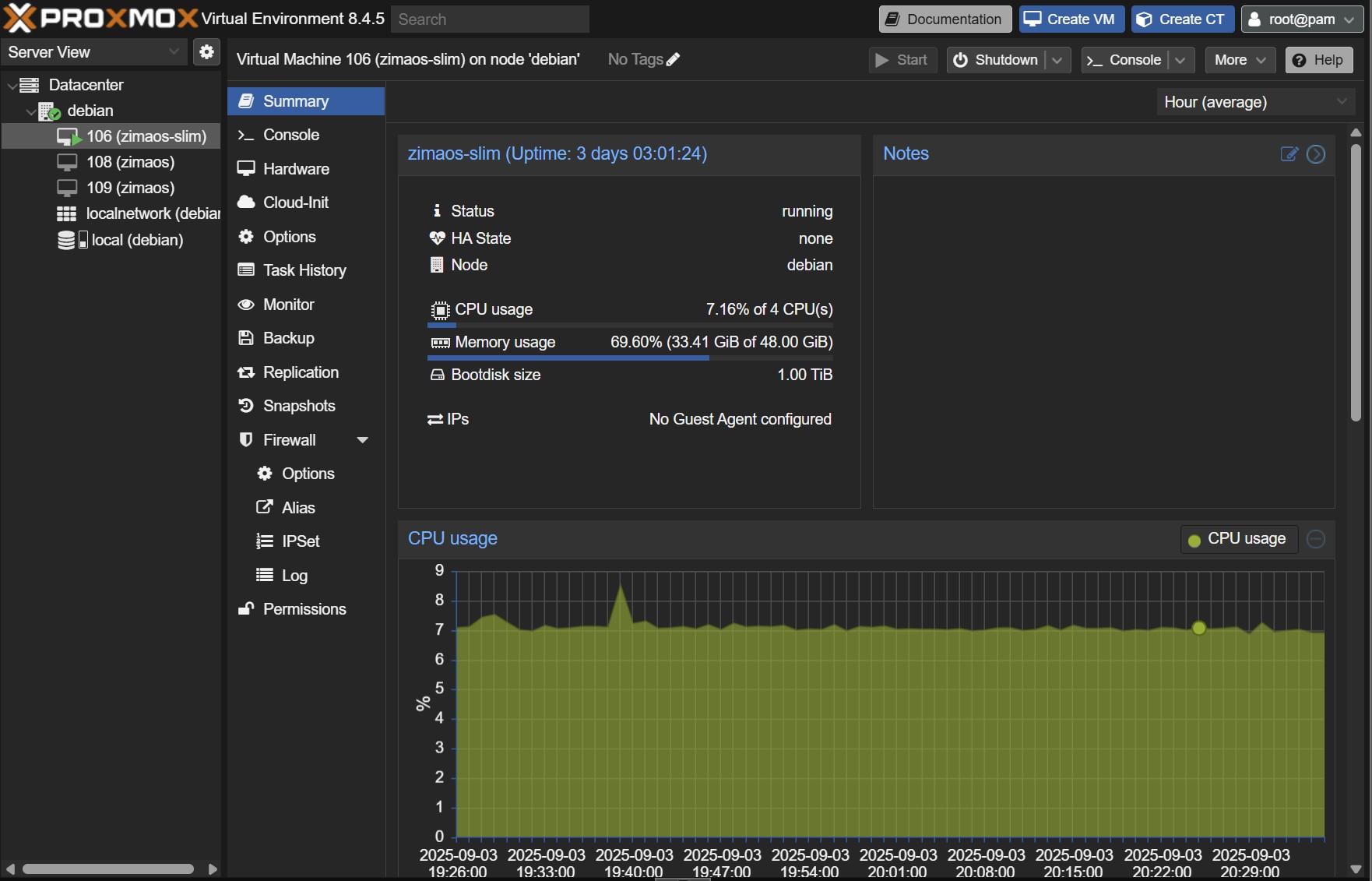Viewport: 1372px width, 881px height.
Task: Click the Create VM button
Action: pos(1071,19)
